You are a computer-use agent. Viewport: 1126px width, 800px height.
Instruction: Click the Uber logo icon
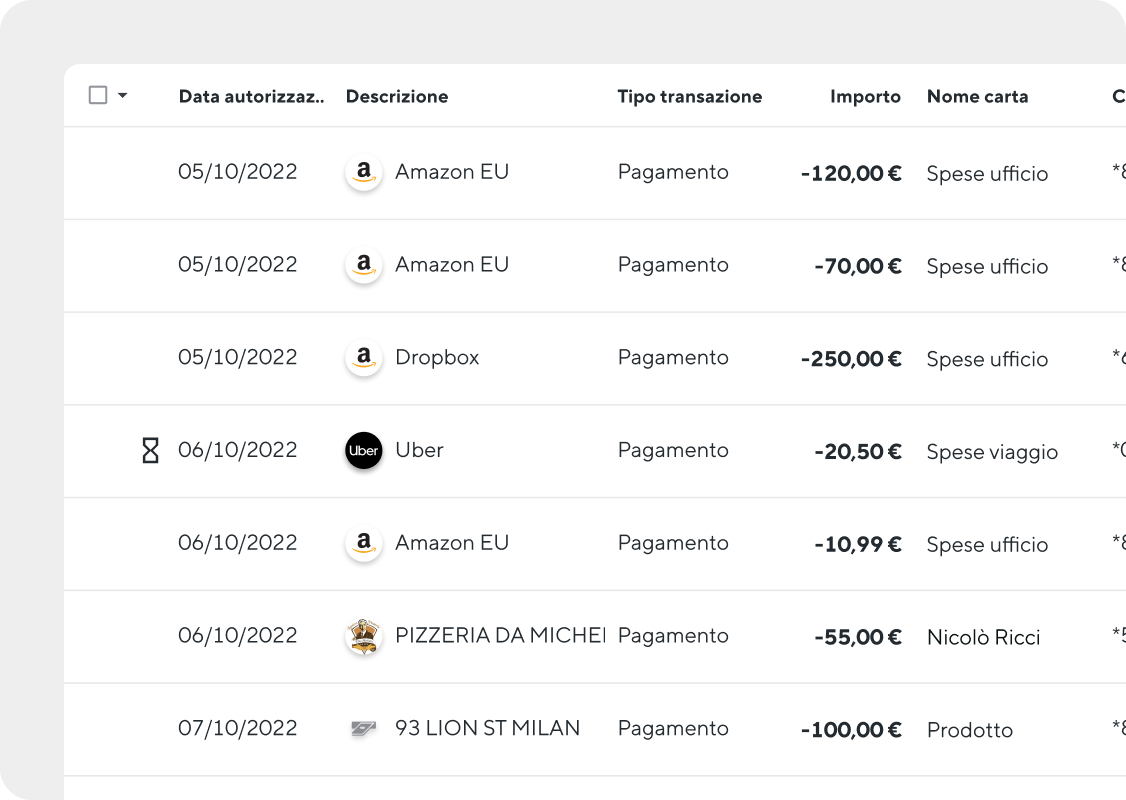[x=364, y=450]
